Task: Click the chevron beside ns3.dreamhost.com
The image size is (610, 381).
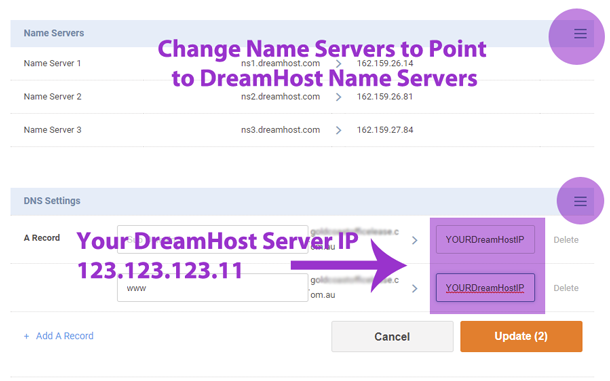Action: click(x=338, y=130)
